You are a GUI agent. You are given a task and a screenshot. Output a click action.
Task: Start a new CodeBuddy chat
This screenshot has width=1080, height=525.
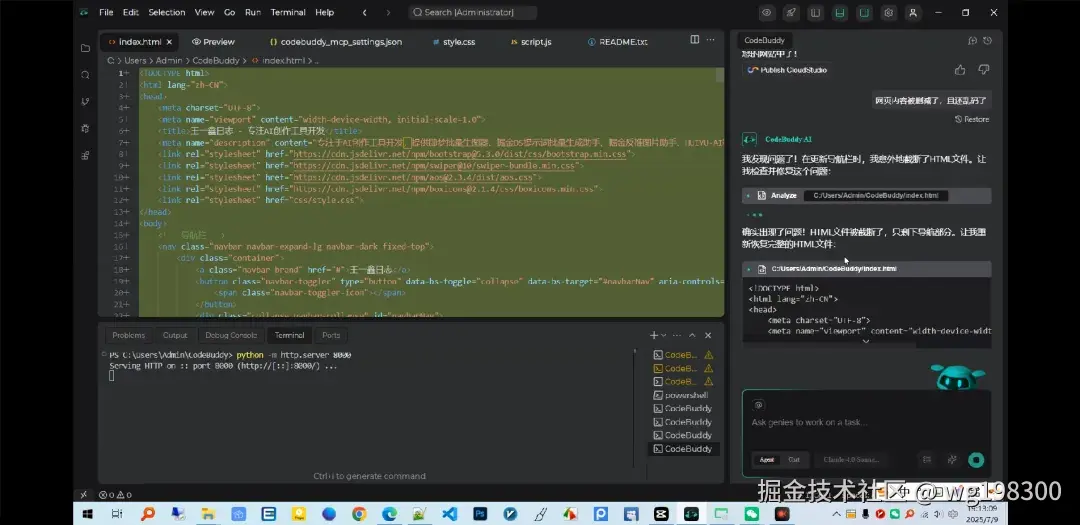click(973, 41)
